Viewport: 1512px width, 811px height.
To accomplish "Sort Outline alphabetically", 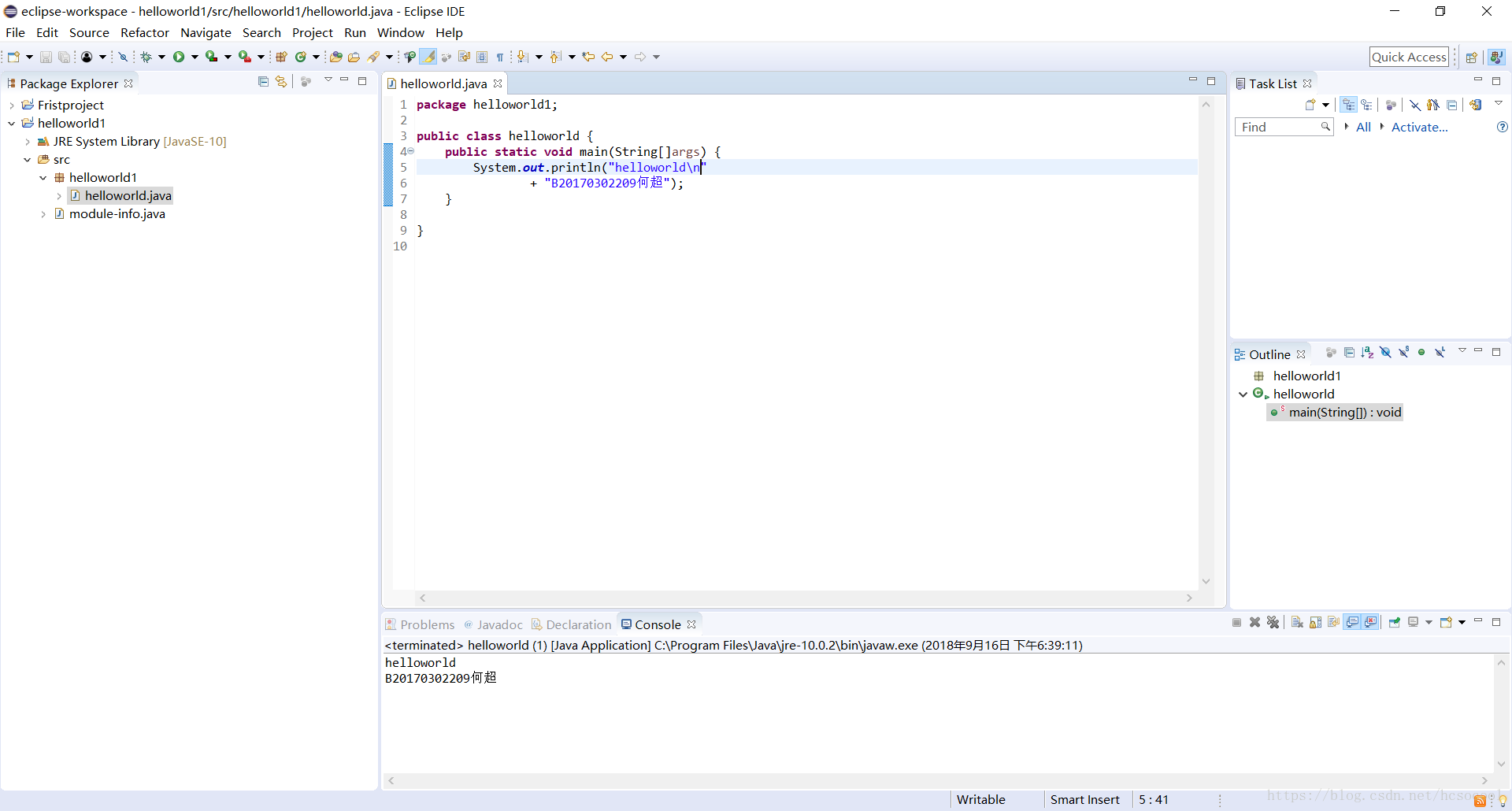I will 1367,353.
